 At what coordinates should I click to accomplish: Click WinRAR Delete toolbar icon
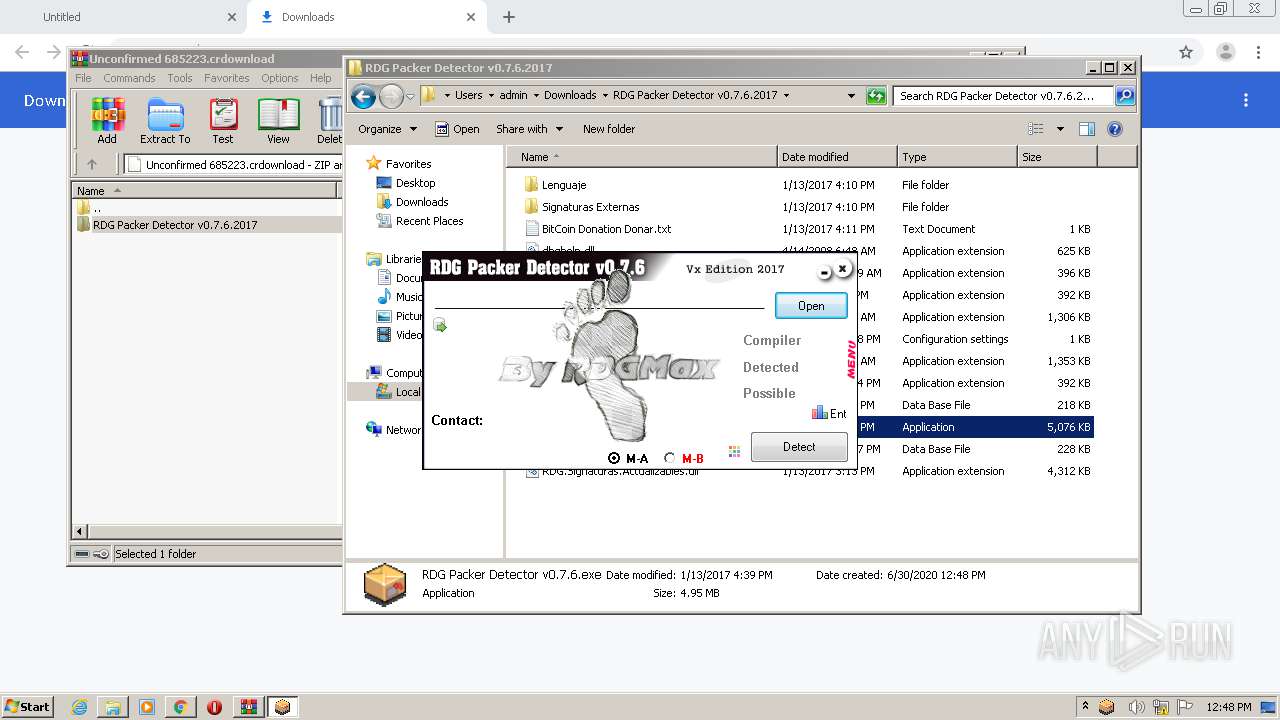330,121
